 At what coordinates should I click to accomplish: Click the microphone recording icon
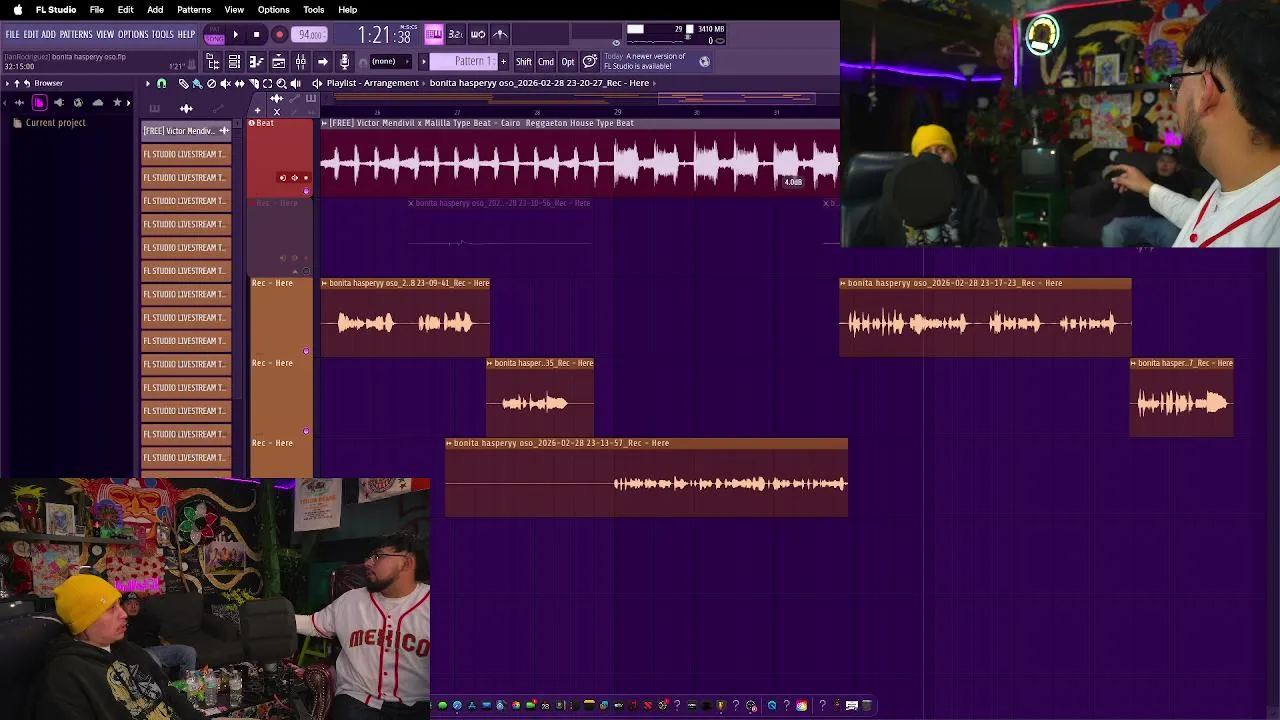coord(344,62)
